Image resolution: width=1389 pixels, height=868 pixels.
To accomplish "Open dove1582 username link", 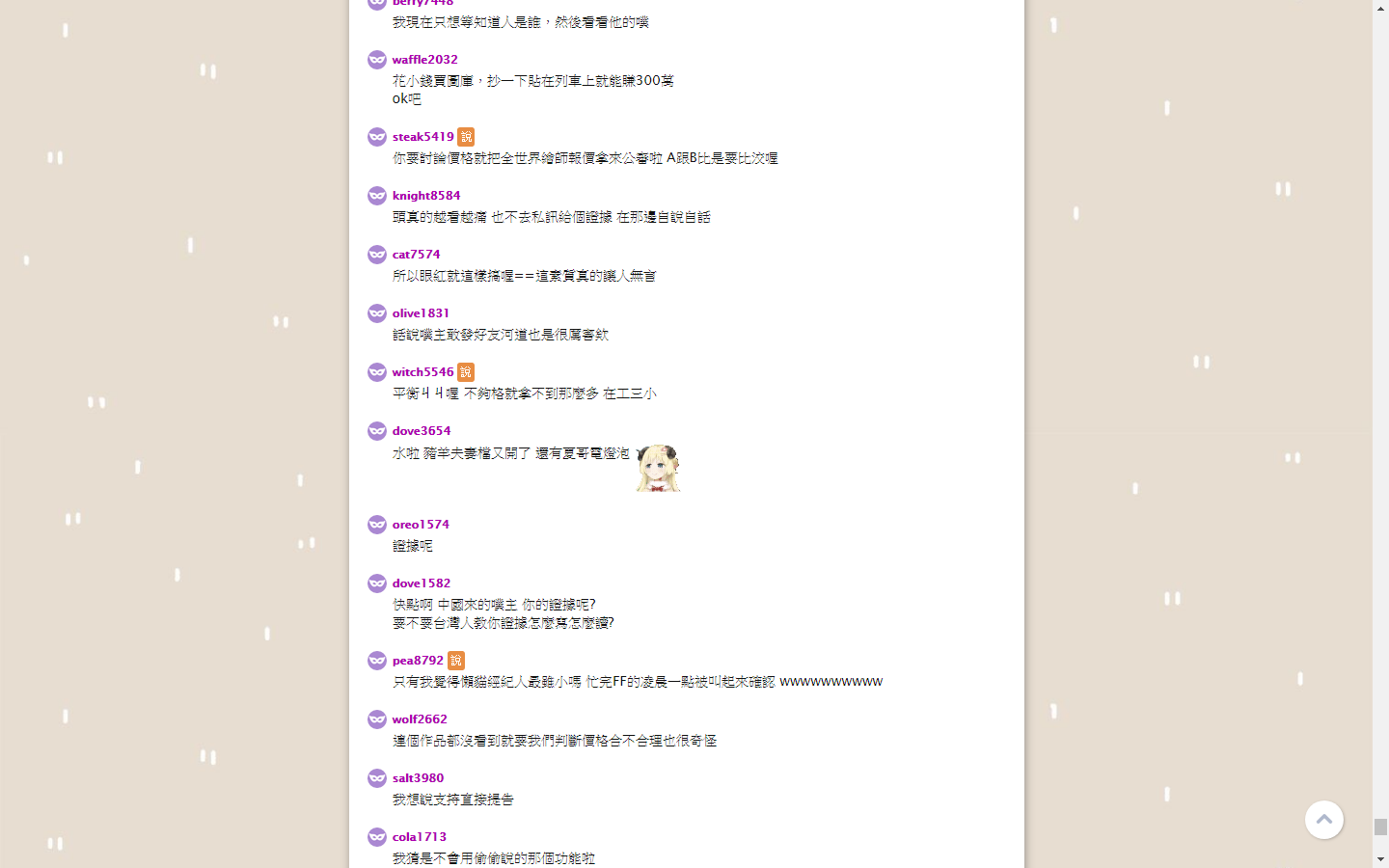I will (422, 583).
